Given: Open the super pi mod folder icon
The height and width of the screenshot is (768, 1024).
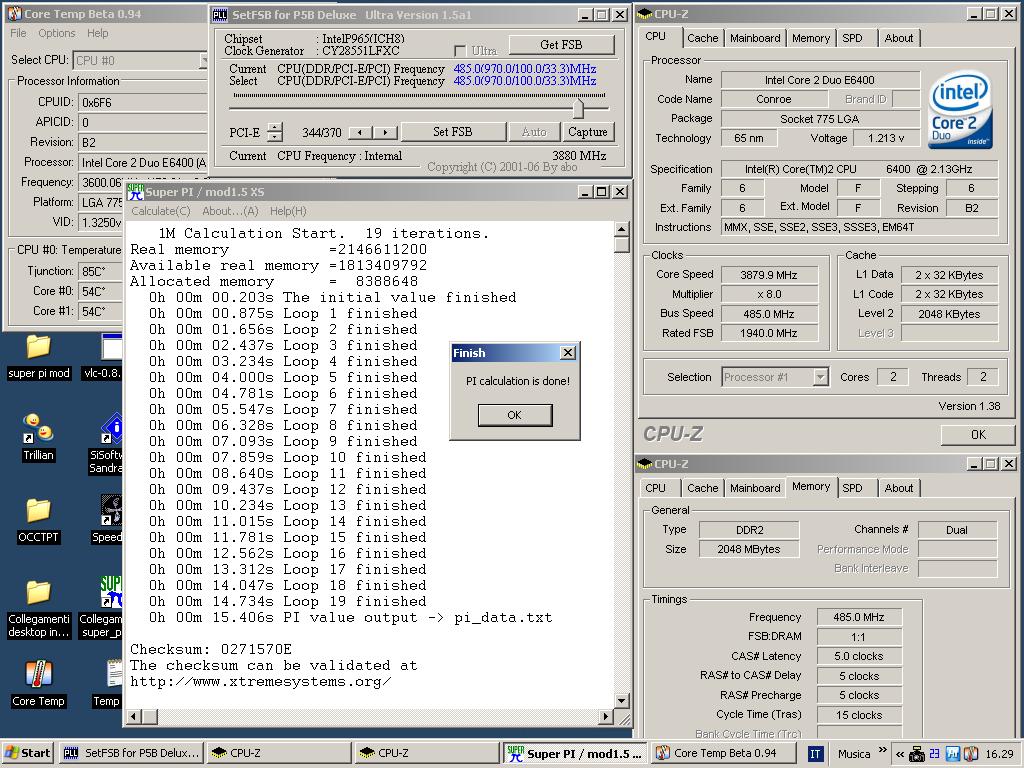Looking at the screenshot, I should pyautogui.click(x=39, y=357).
